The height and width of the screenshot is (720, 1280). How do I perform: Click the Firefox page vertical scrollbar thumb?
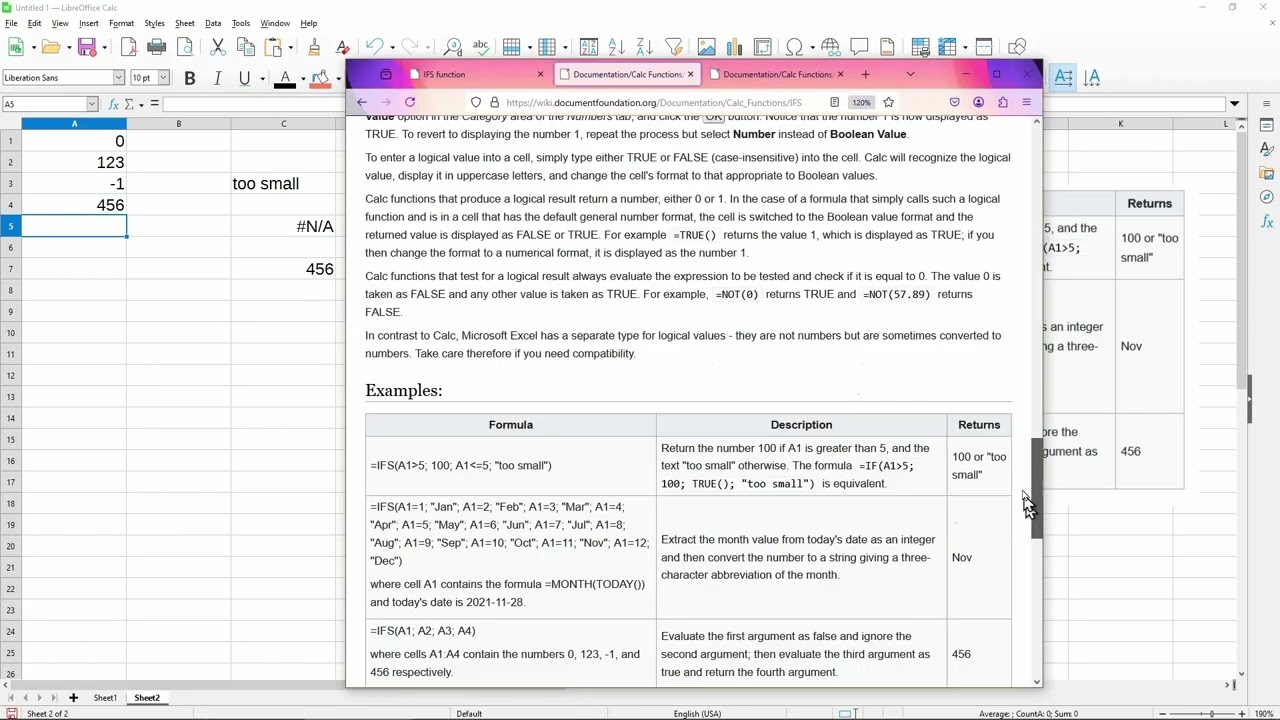pos(1037,488)
